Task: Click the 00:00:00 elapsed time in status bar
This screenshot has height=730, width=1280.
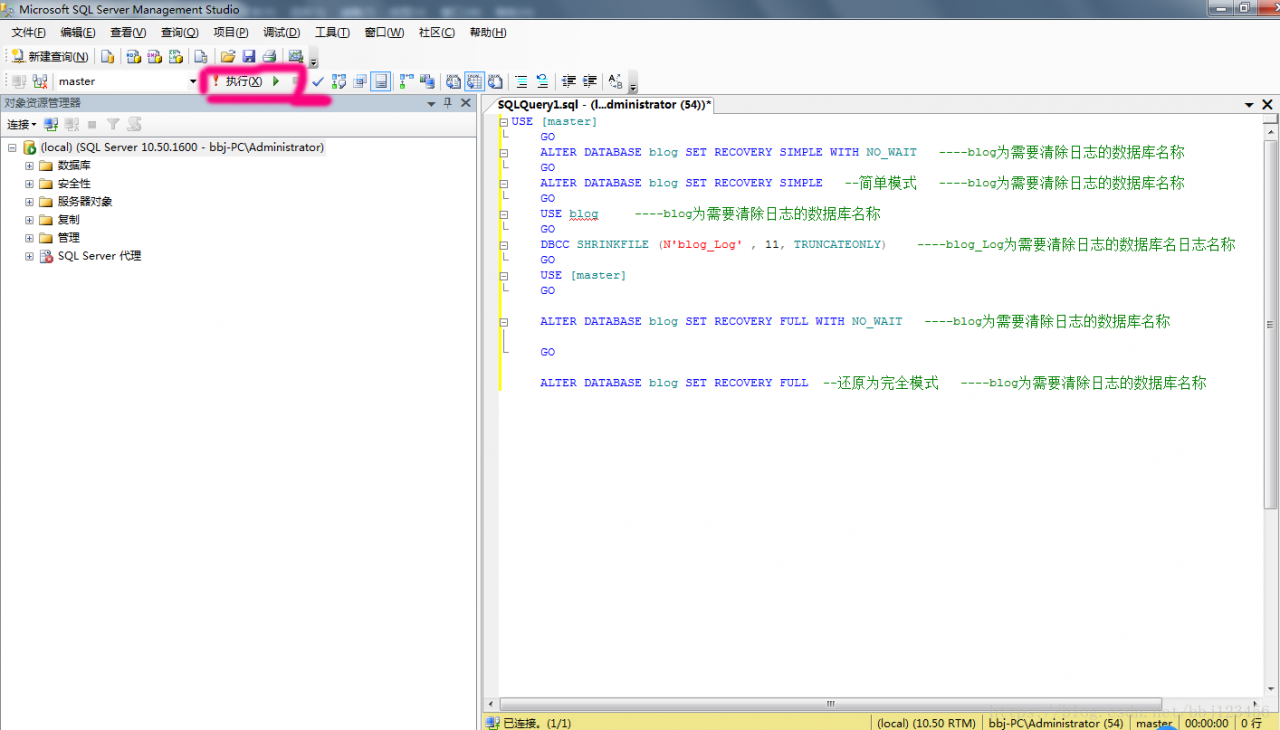Action: [1207, 723]
